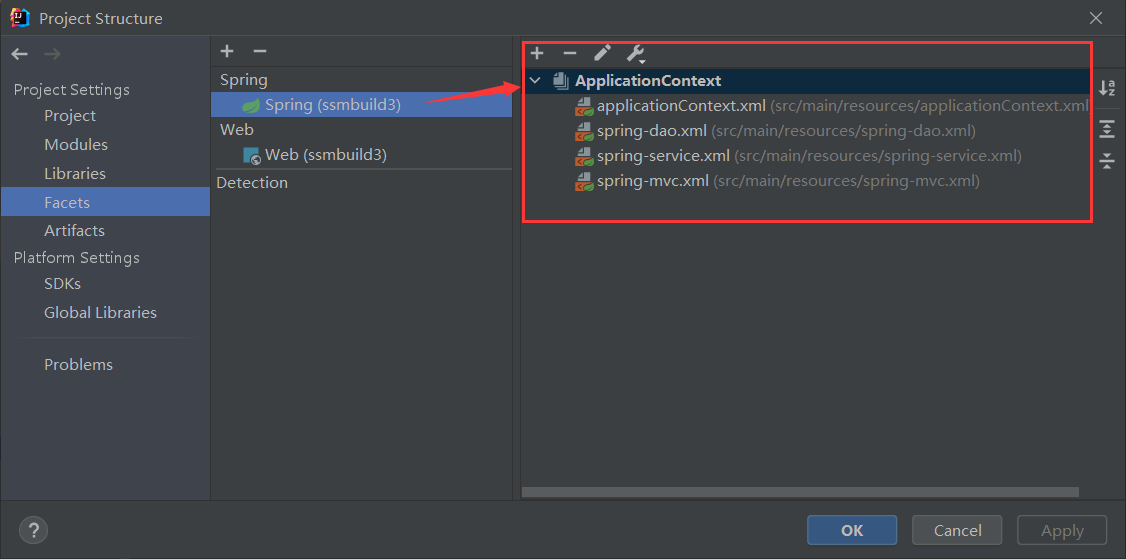The height and width of the screenshot is (559, 1126).
Task: Remove selected facet with minus icon
Action: click(x=260, y=51)
